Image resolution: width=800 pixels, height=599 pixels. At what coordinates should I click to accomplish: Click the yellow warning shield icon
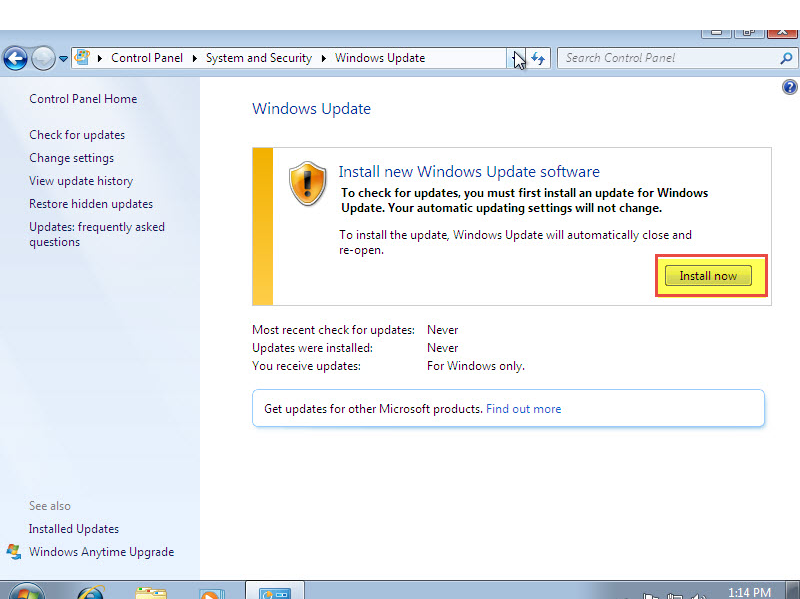308,184
